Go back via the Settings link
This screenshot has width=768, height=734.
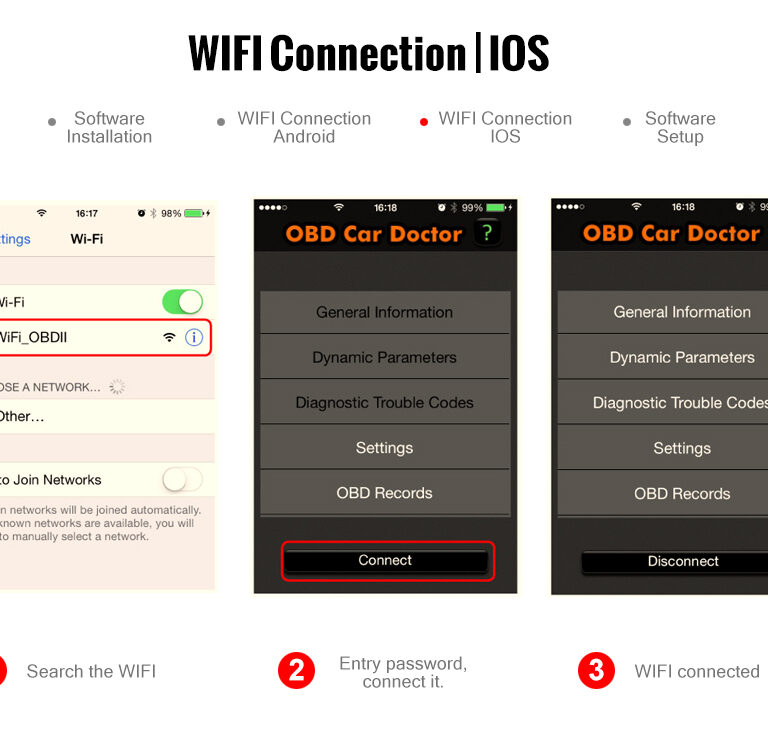[15, 239]
